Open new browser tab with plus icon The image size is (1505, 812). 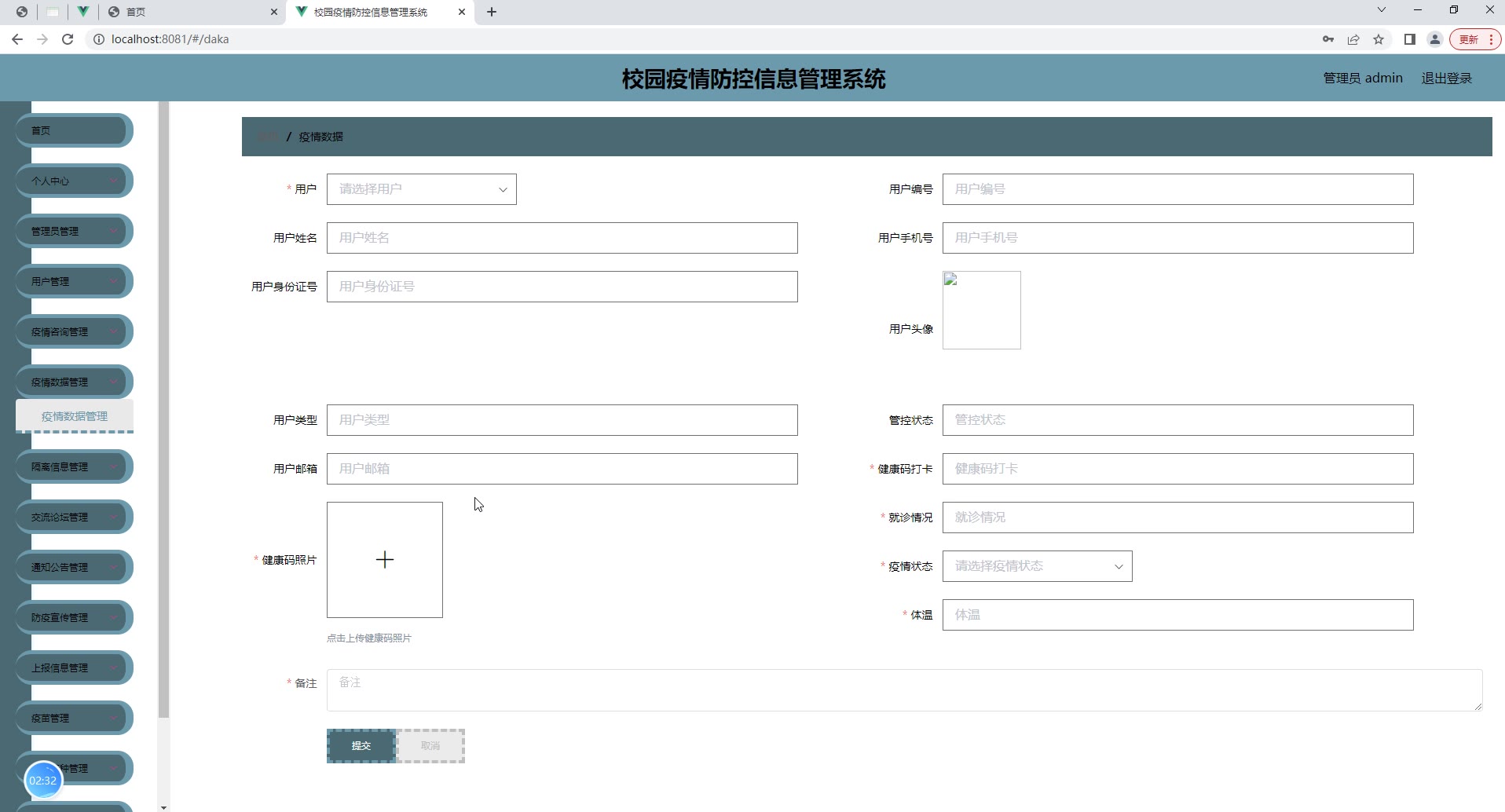click(x=492, y=12)
